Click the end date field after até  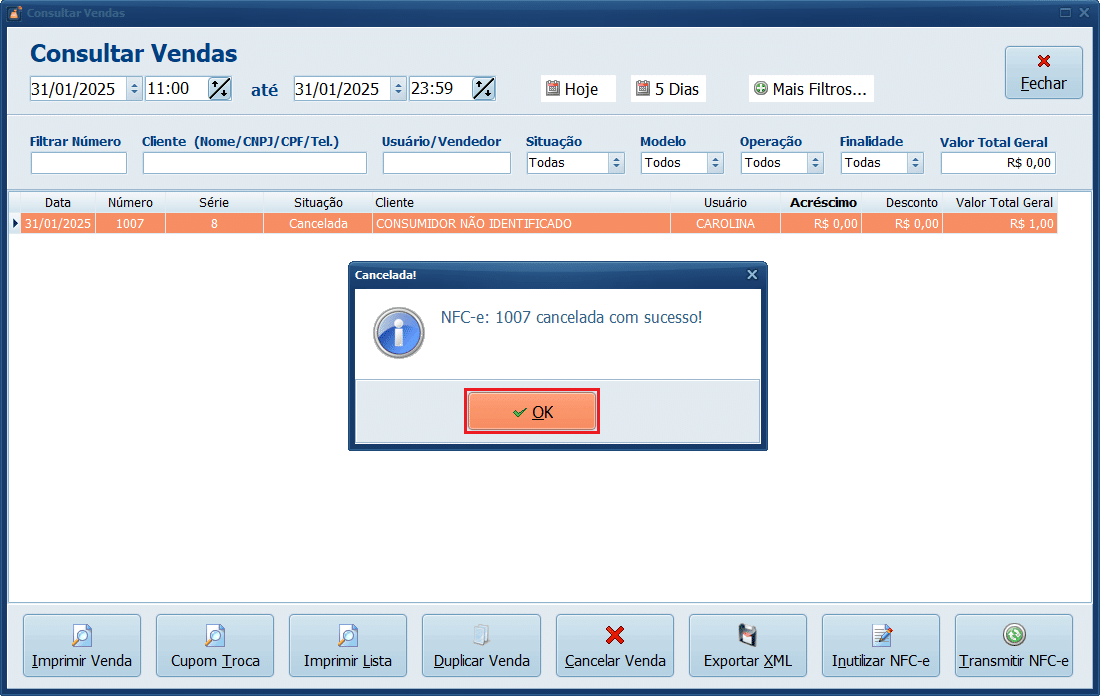pyautogui.click(x=342, y=88)
